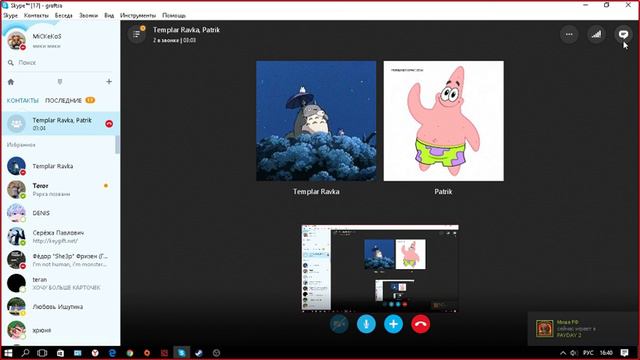Open Windows taskbar search
Screen dimensions: 640x360
tap(25, 353)
